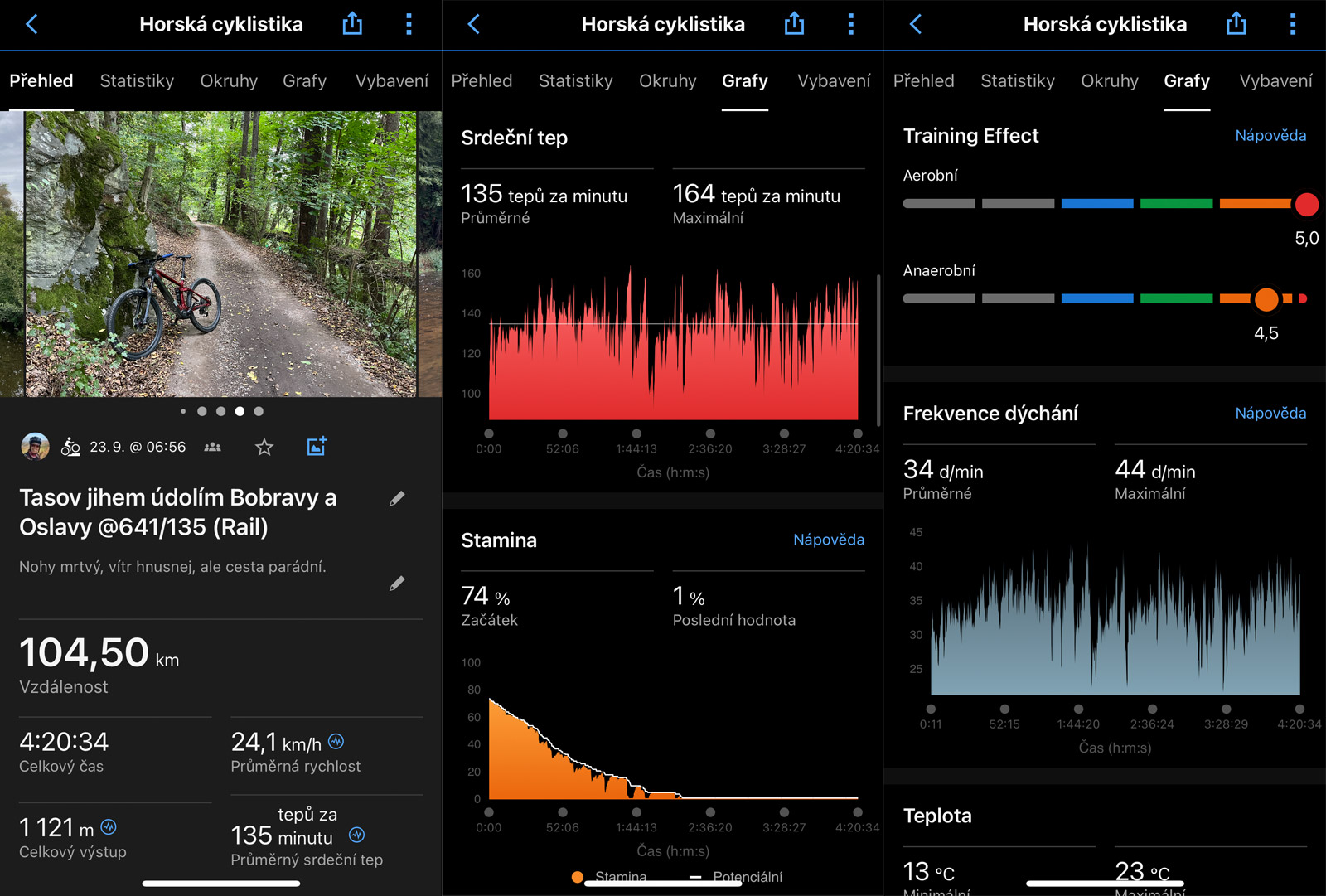This screenshot has width=1326, height=896.
Task: Tap the bike trail photo
Action: pyautogui.click(x=220, y=253)
